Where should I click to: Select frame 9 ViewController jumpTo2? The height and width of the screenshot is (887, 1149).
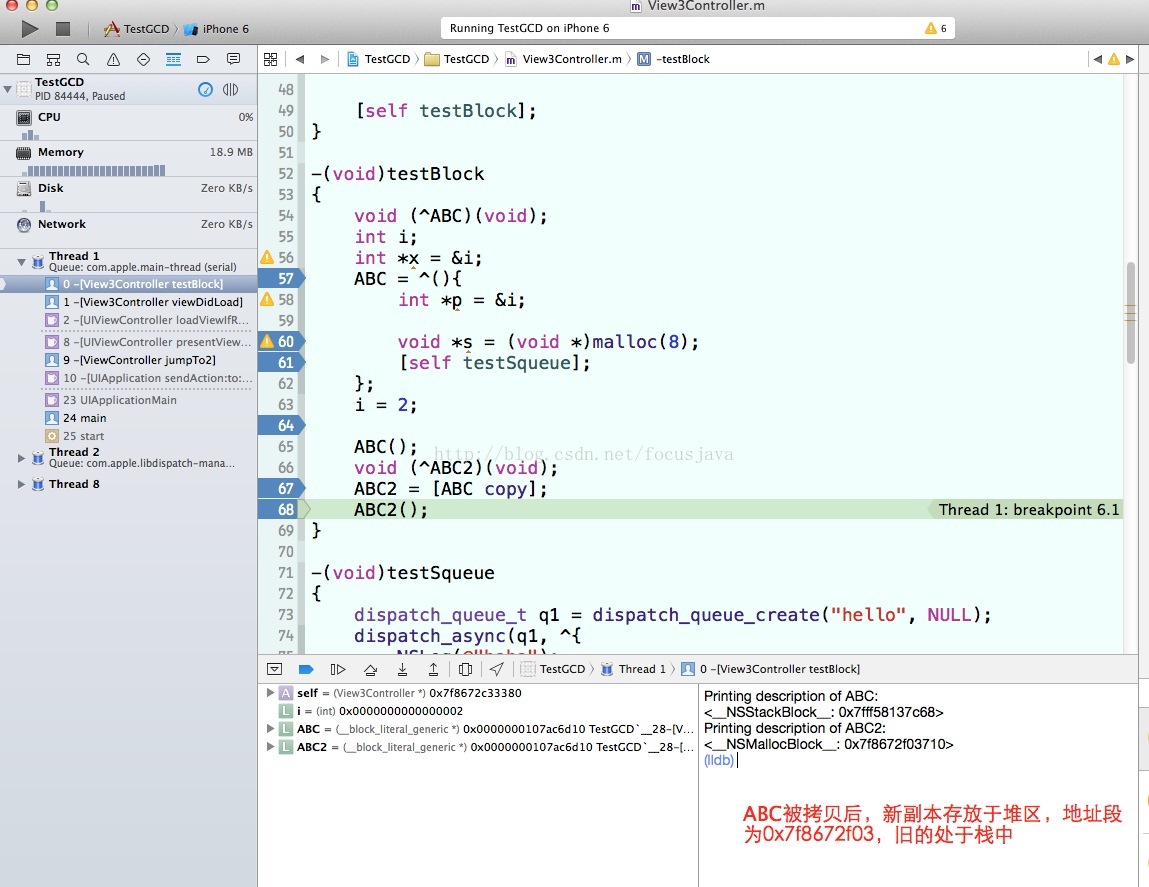(130, 360)
